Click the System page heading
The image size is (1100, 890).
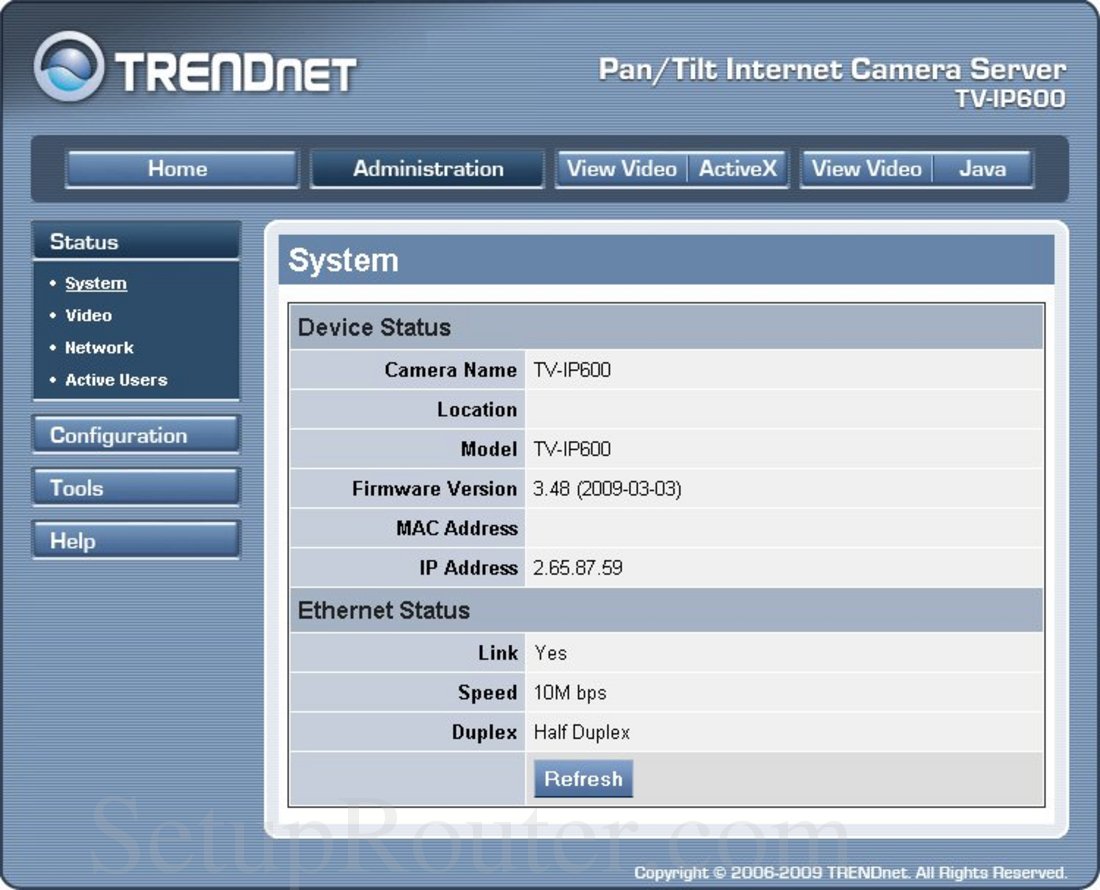(343, 260)
